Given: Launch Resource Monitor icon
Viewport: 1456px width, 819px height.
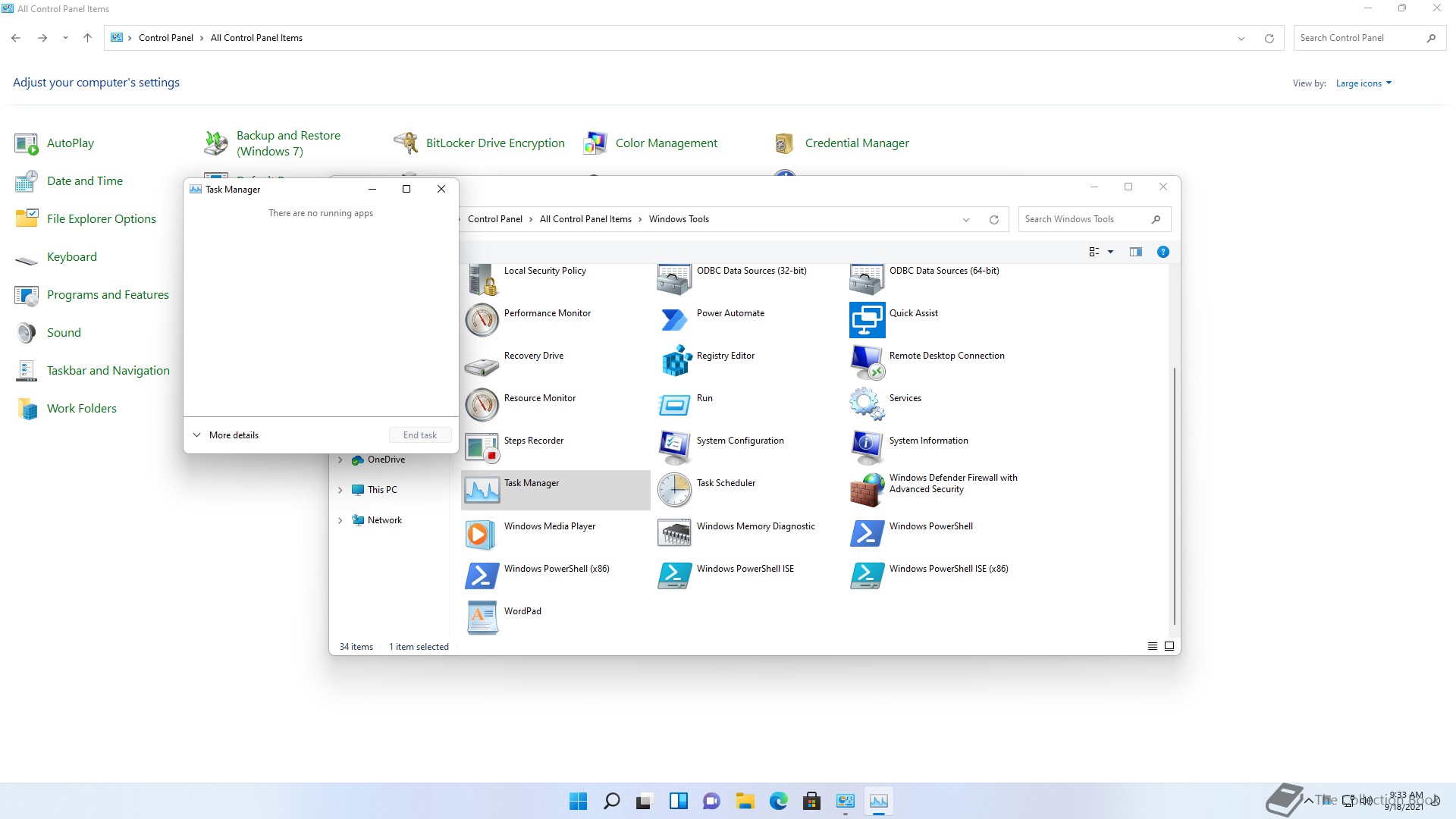Looking at the screenshot, I should click(x=482, y=405).
